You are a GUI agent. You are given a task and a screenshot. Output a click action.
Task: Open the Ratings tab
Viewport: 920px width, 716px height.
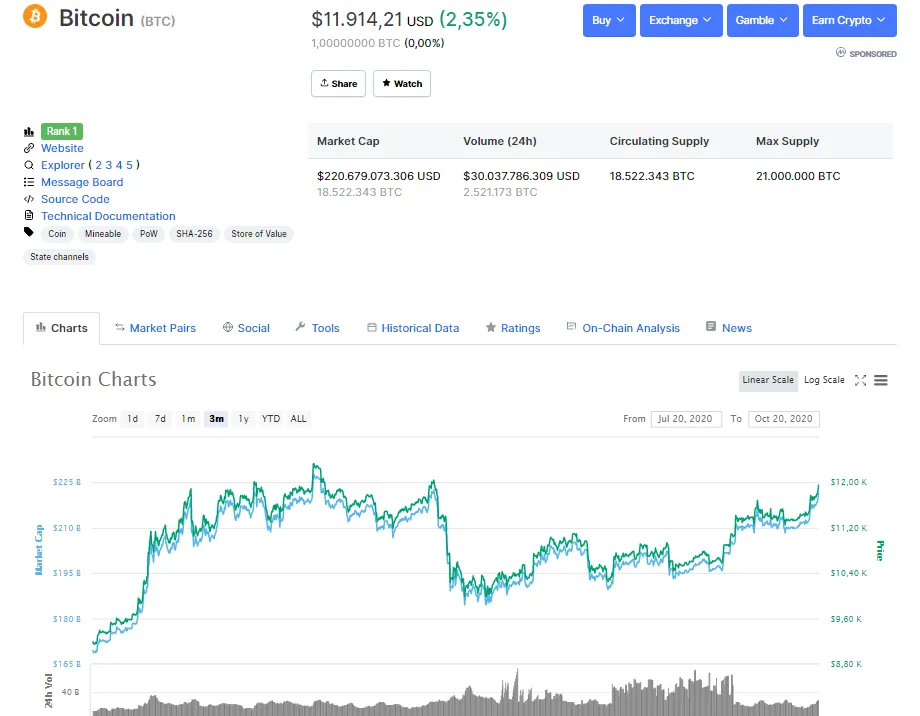pyautogui.click(x=513, y=328)
